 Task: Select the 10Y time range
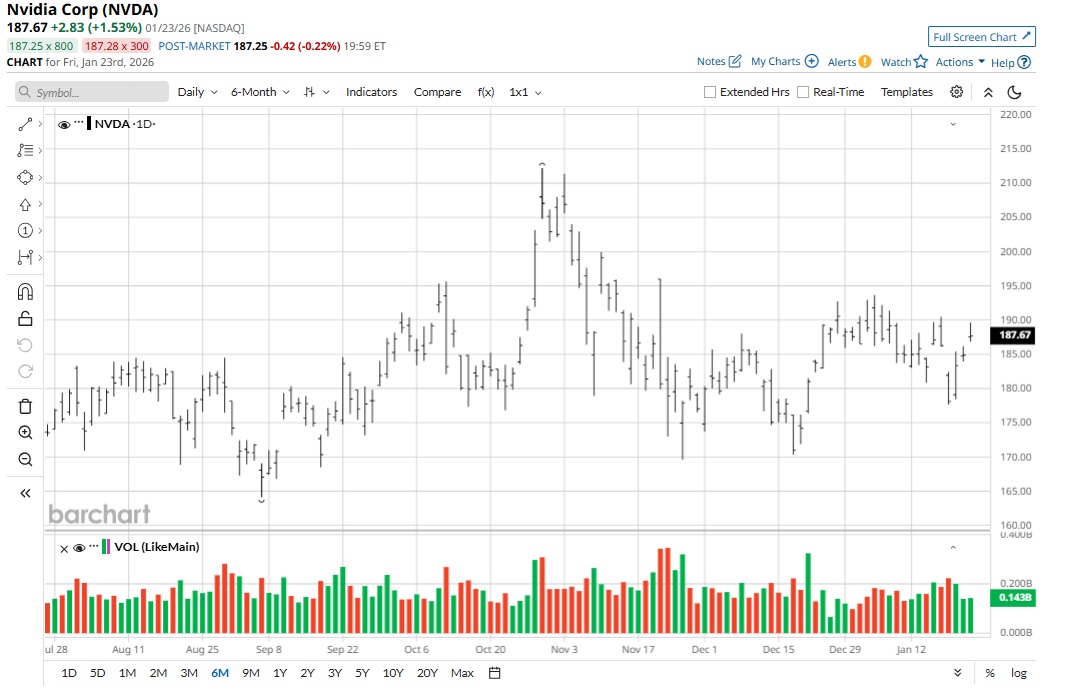tap(393, 673)
